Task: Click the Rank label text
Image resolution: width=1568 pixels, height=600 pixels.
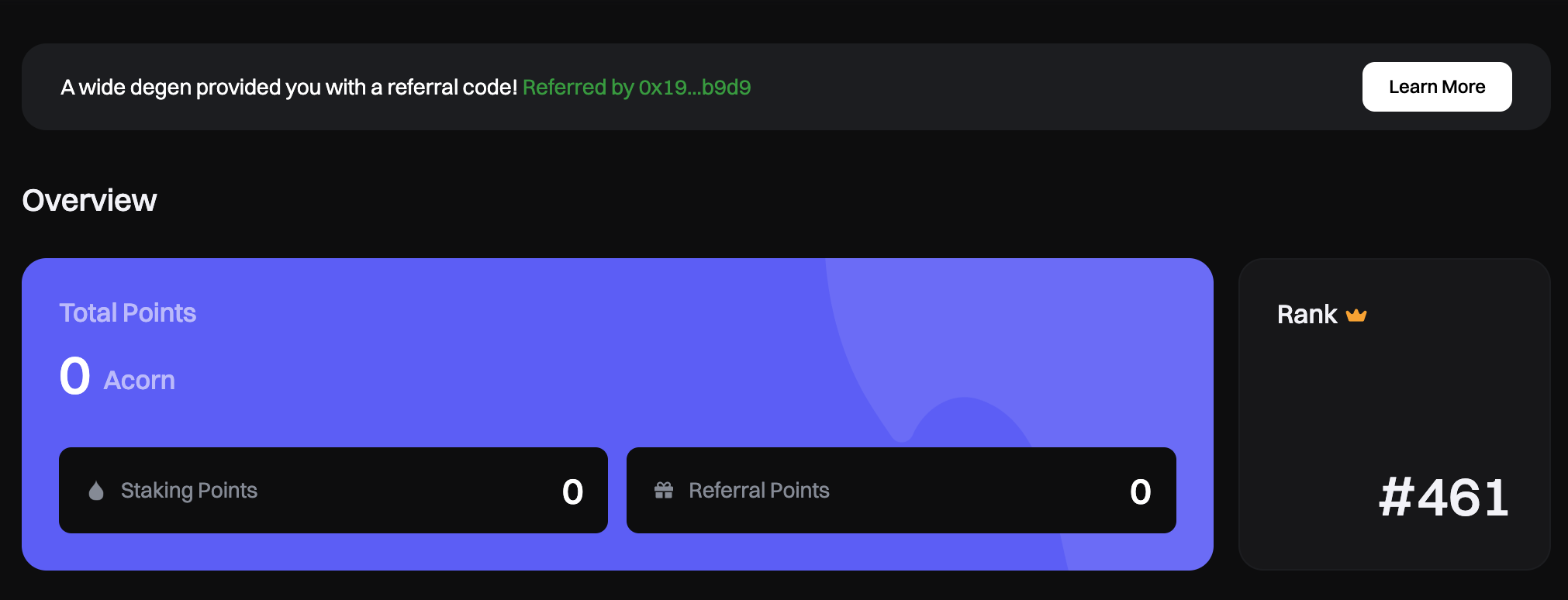Action: click(x=1307, y=315)
